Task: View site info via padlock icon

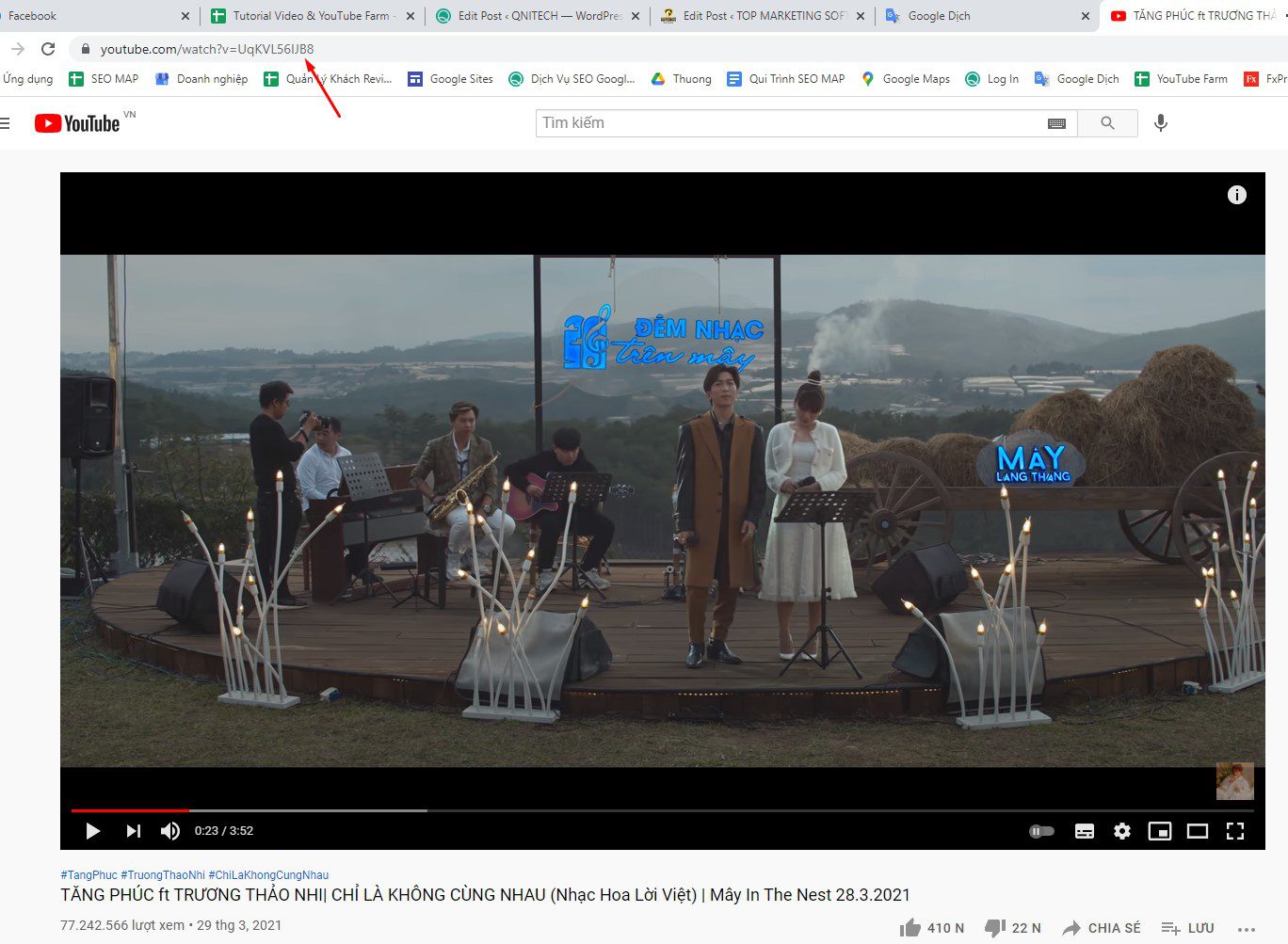Action: click(x=86, y=49)
